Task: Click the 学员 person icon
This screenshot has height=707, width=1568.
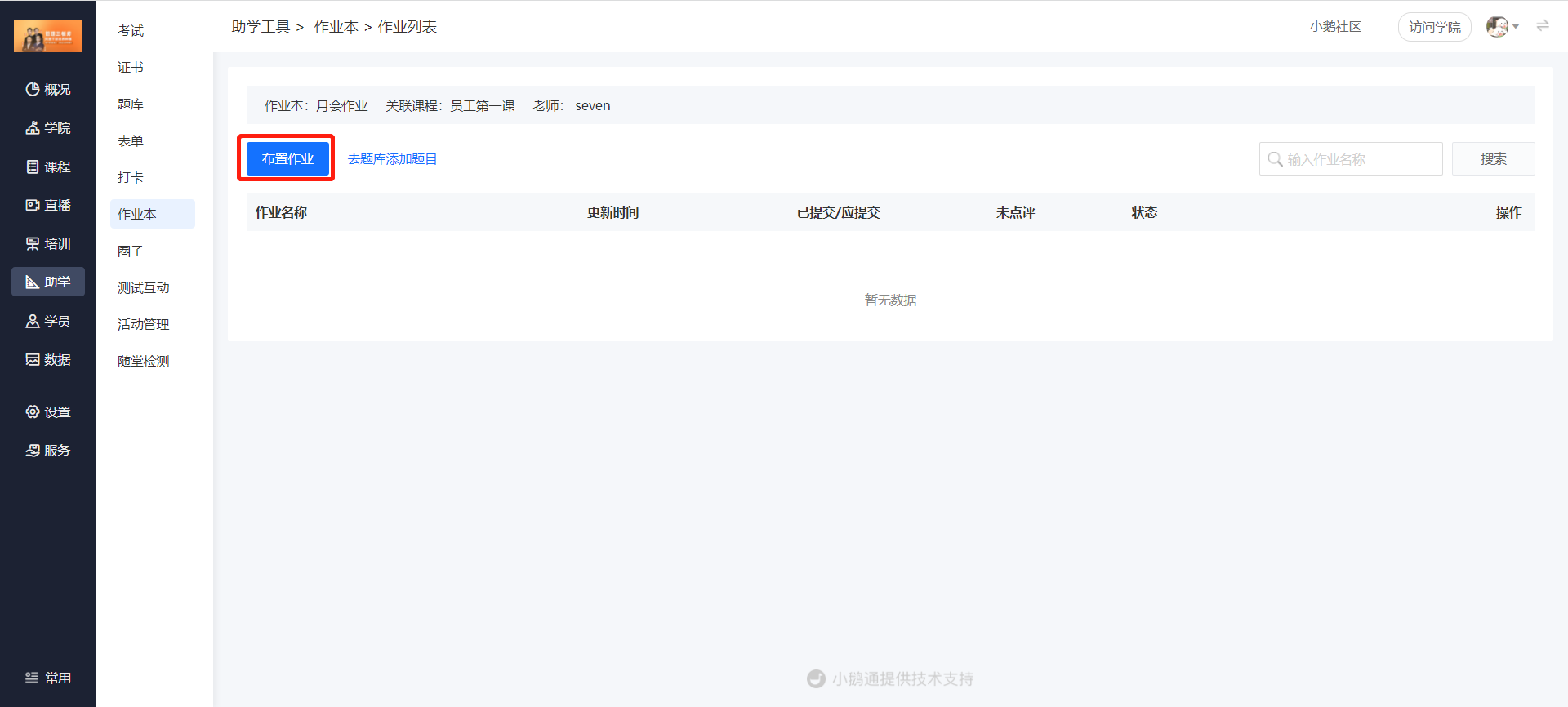Action: pos(32,321)
